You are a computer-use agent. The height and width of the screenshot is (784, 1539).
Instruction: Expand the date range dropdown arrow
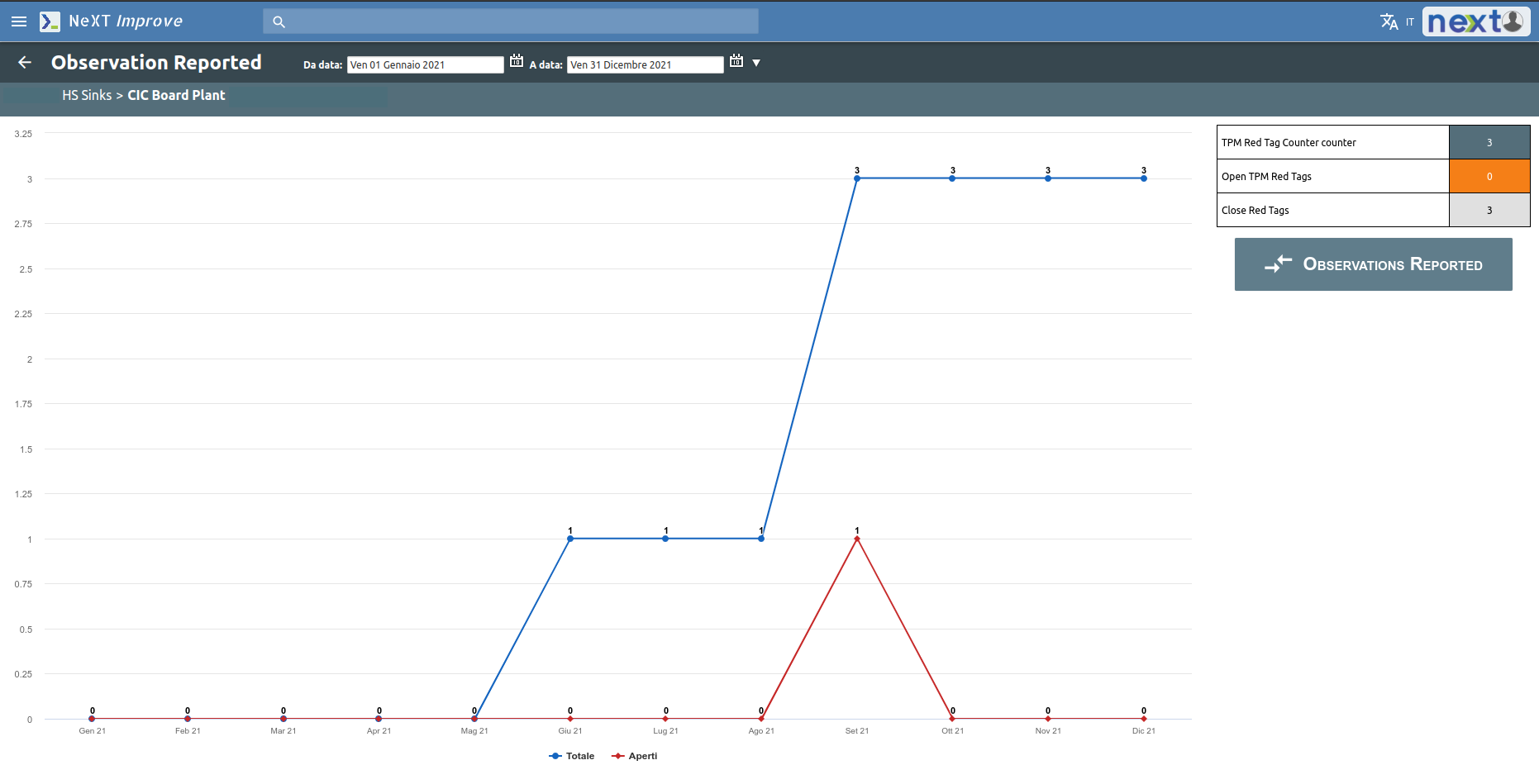(x=756, y=63)
